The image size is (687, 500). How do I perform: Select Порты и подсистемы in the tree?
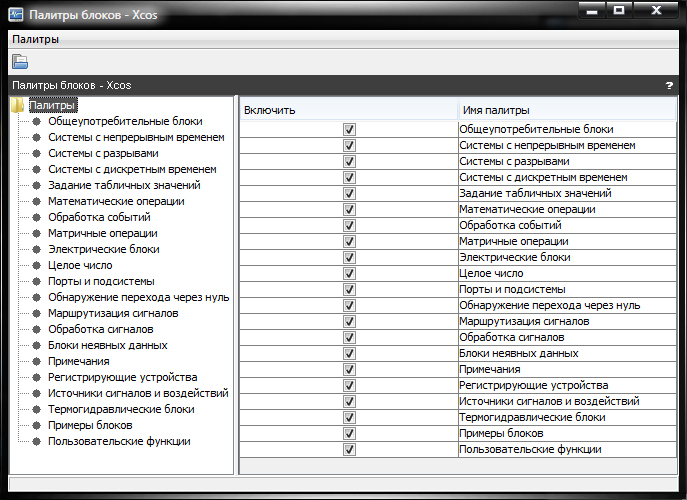point(101,281)
